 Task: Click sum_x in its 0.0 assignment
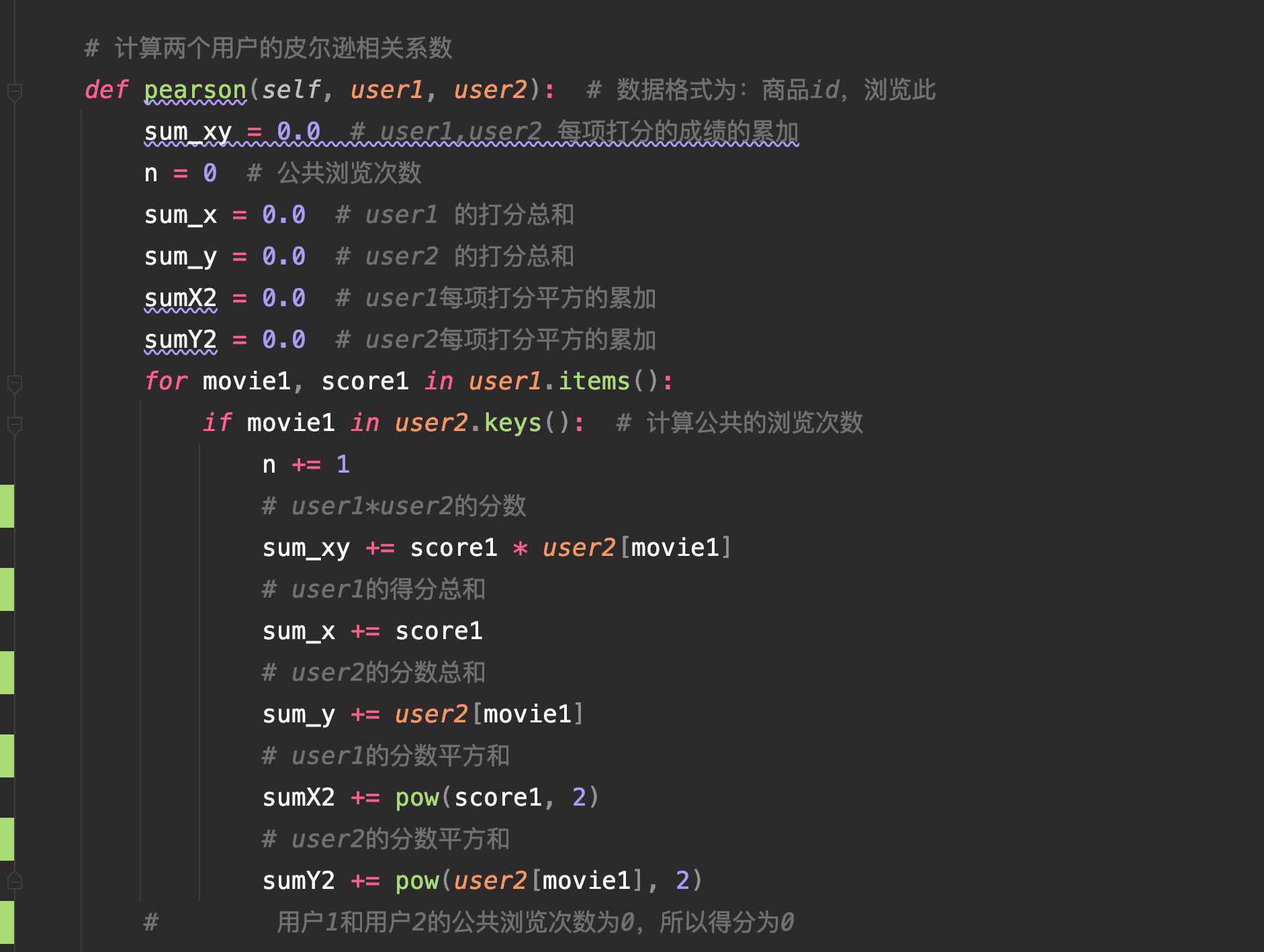click(181, 215)
